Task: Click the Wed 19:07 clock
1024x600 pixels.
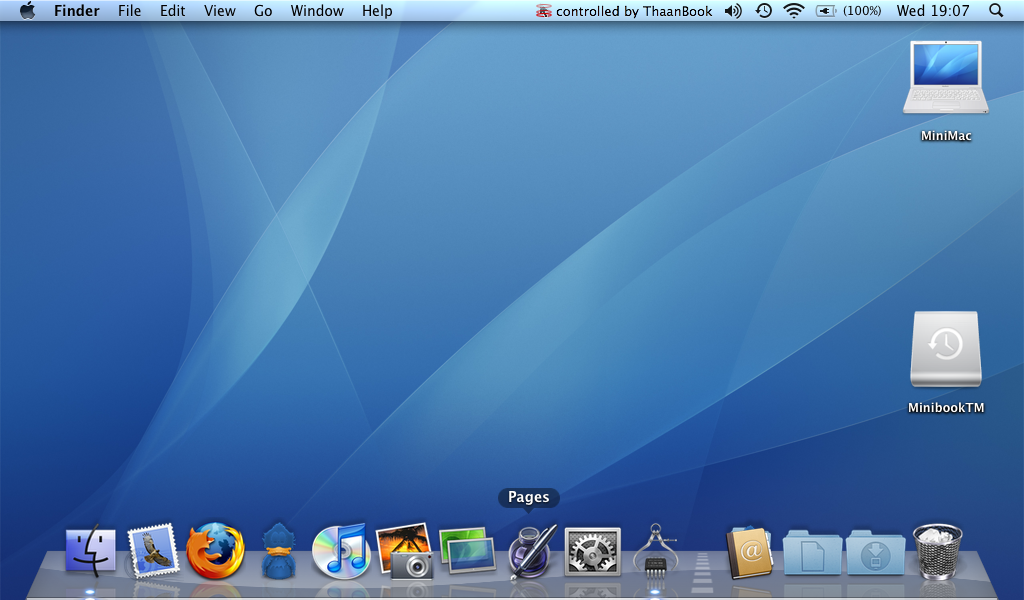Action: 933,10
